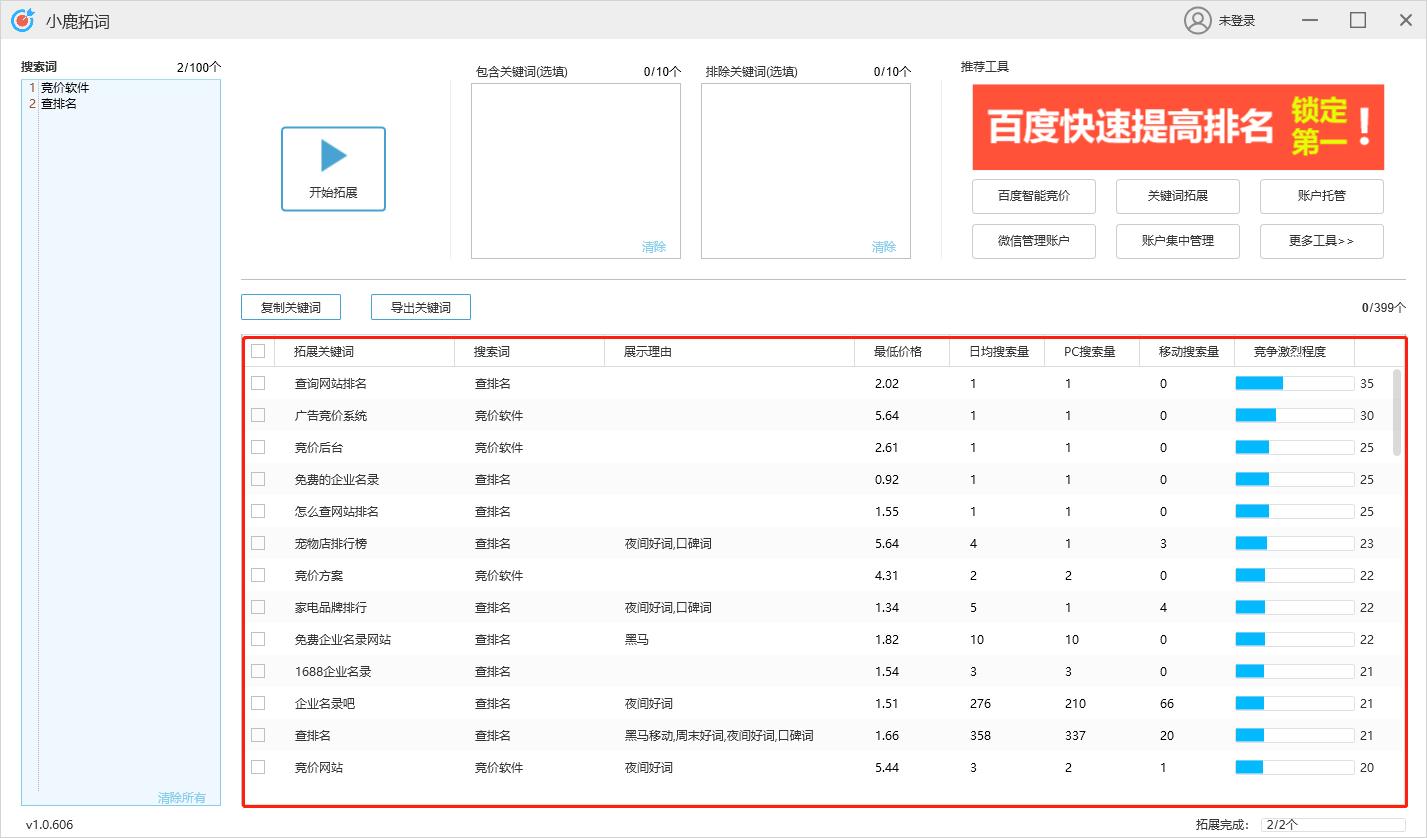The image size is (1427, 838).
Task: Check the box for 查询网站排名 row
Action: coord(258,383)
